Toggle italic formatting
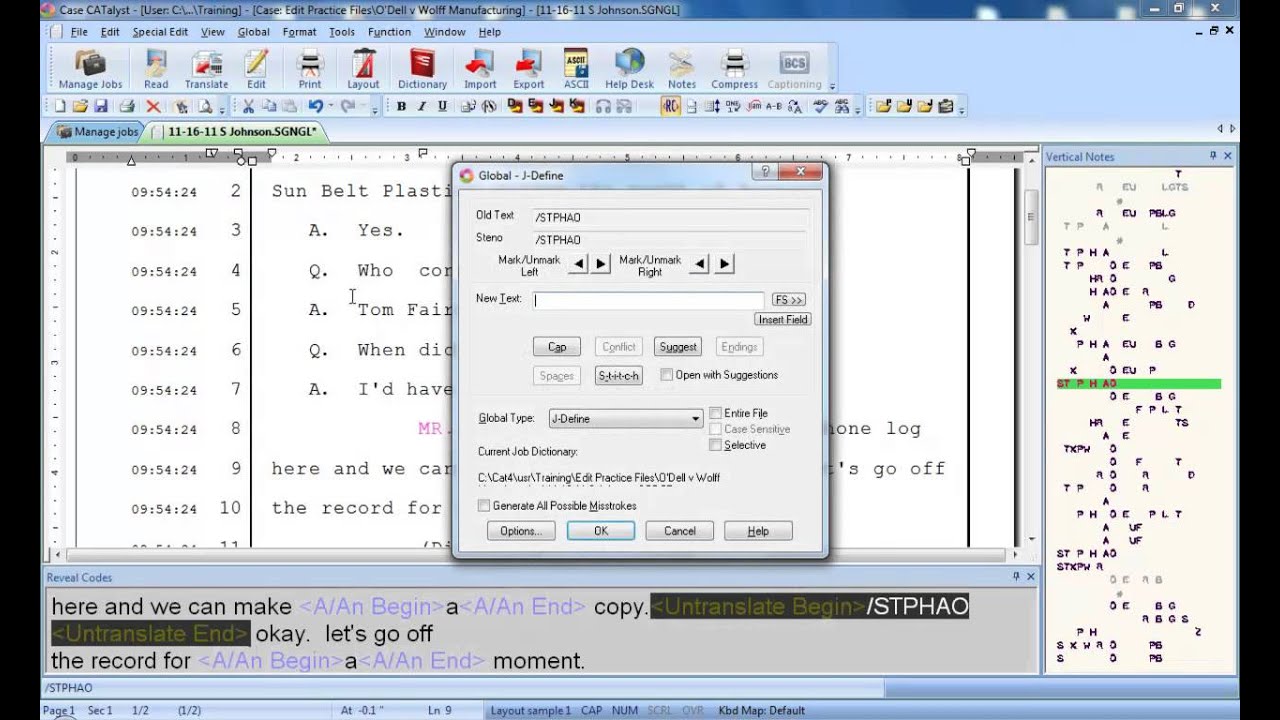 (422, 106)
